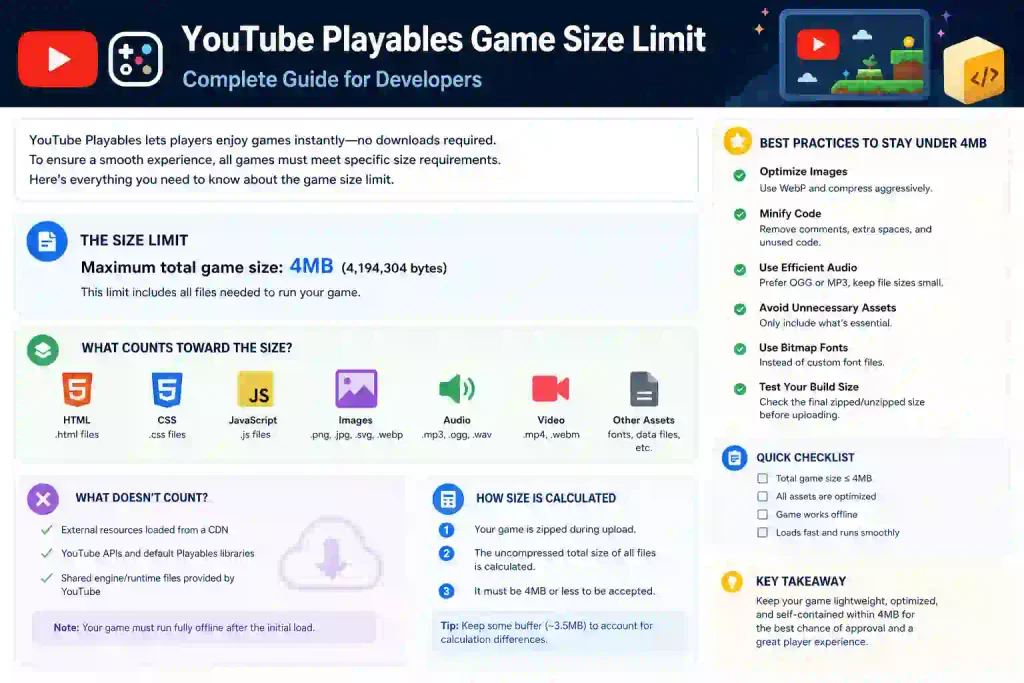The image size is (1024, 683).
Task: Click the green layers icon beside What Counts
Action: click(x=43, y=350)
